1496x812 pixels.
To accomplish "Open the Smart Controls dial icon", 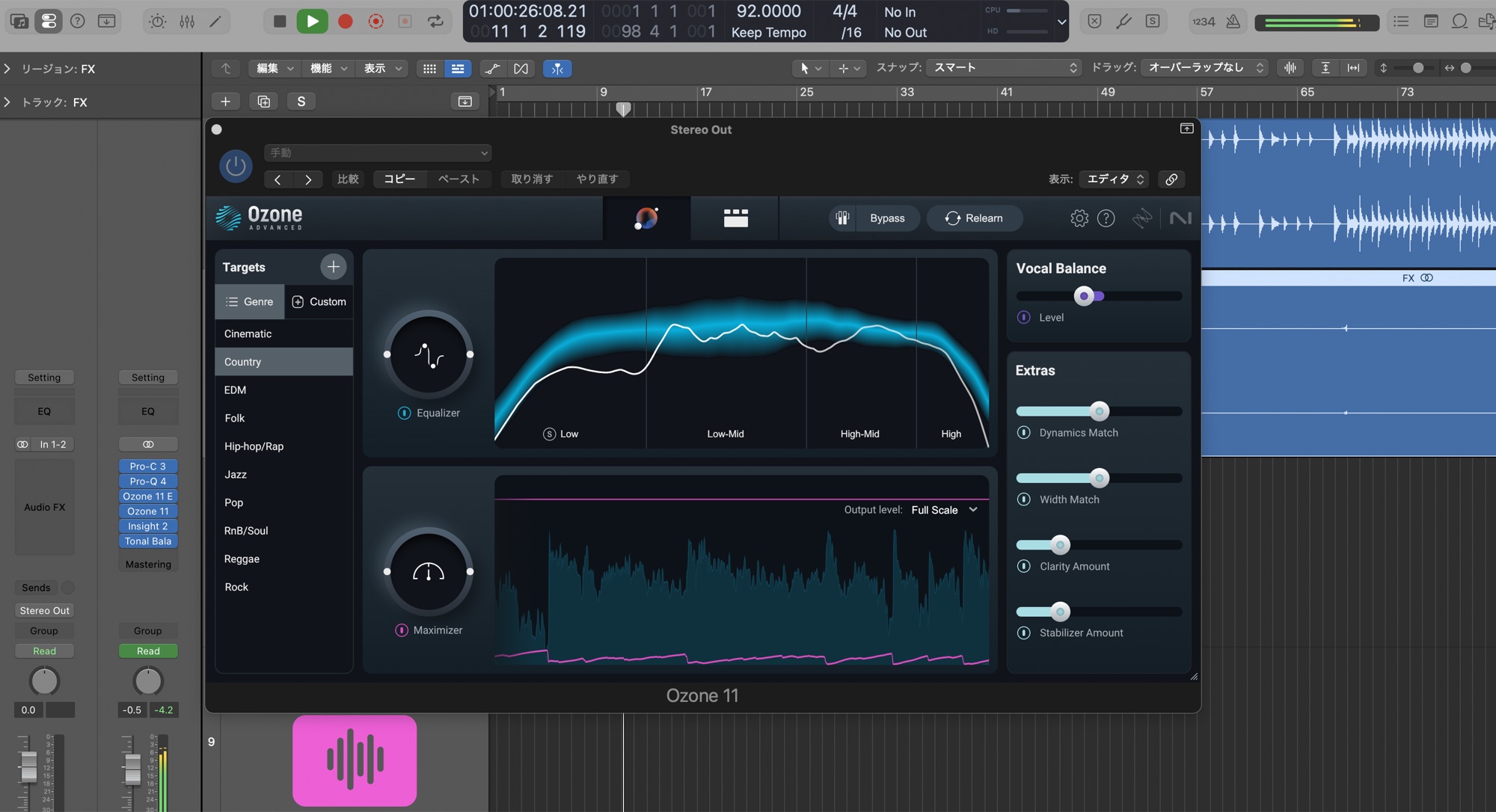I will pyautogui.click(x=157, y=21).
